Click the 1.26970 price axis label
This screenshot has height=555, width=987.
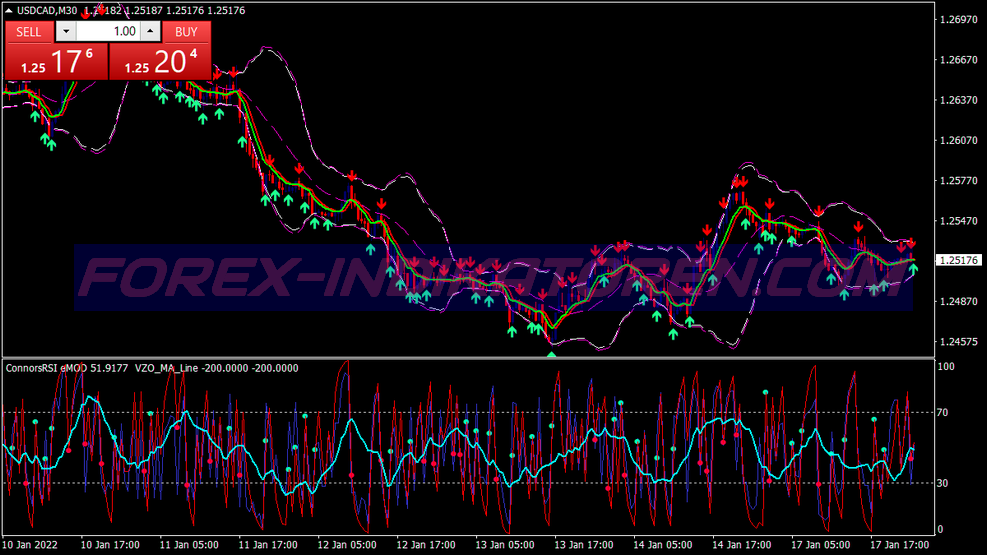(x=958, y=20)
